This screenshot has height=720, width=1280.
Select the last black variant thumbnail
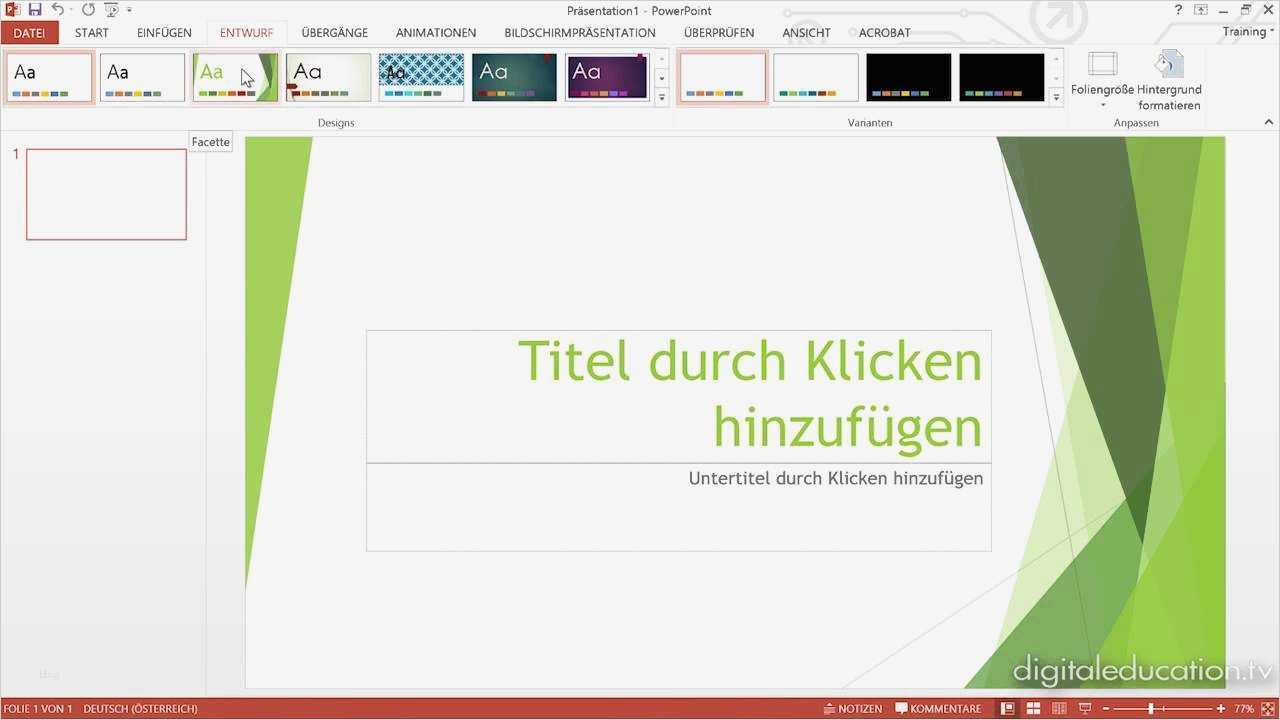(1002, 77)
